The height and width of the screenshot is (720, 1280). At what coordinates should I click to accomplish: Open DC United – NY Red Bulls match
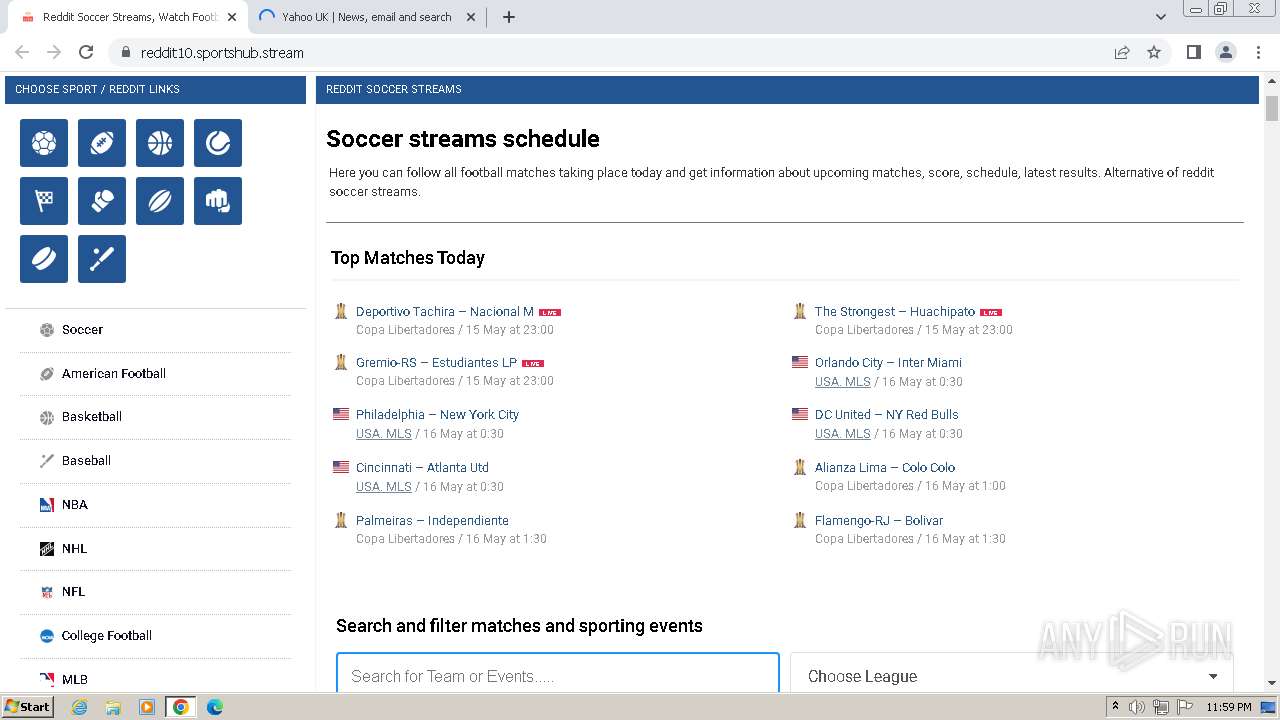click(x=886, y=415)
